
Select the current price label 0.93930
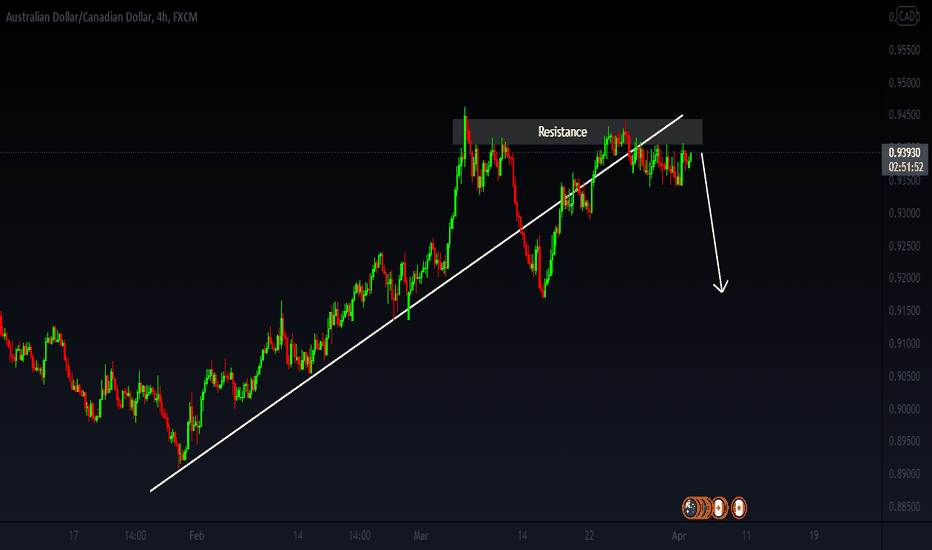pos(904,153)
